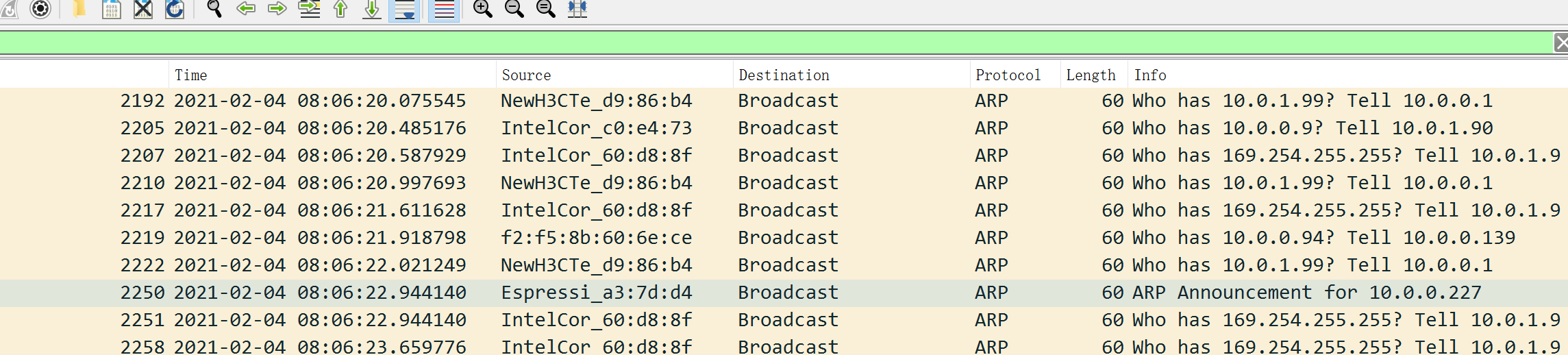
Task: Reload the current capture file
Action: (175, 9)
